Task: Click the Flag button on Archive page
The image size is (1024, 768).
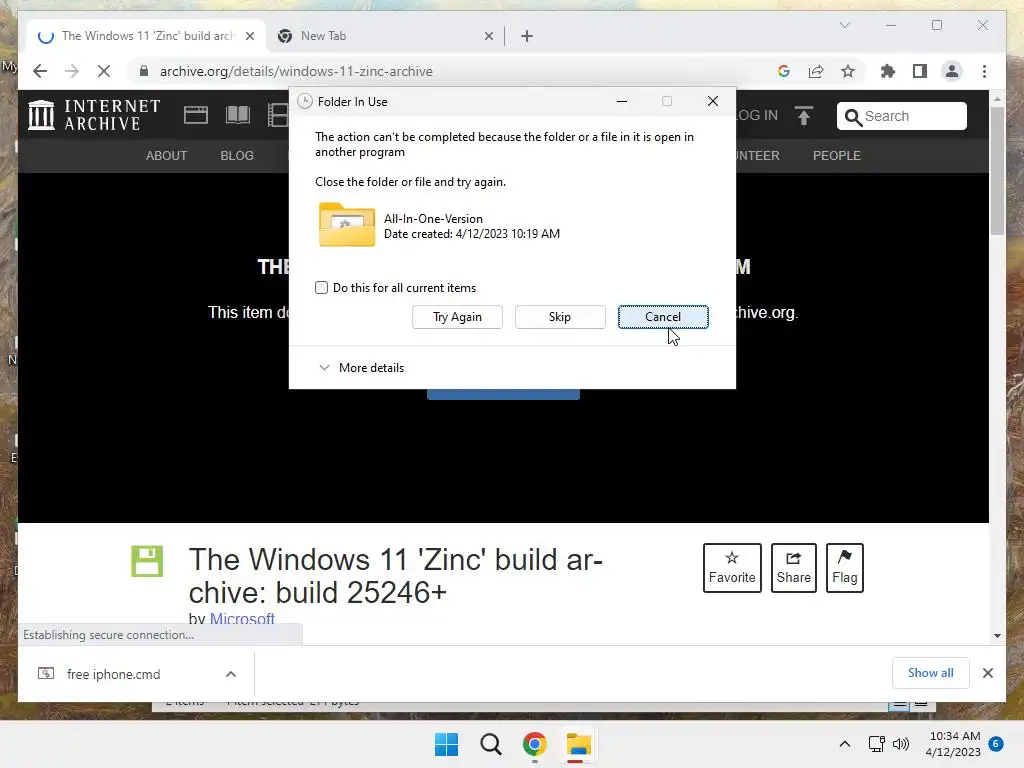Action: [844, 568]
